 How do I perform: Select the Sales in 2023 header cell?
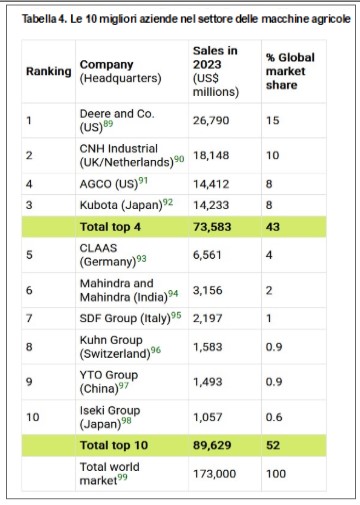tap(225, 71)
